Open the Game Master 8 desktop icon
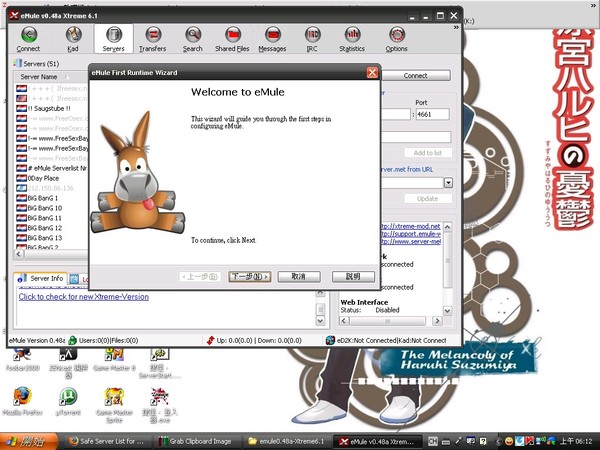Viewport: 600px width, 450px height. click(114, 360)
